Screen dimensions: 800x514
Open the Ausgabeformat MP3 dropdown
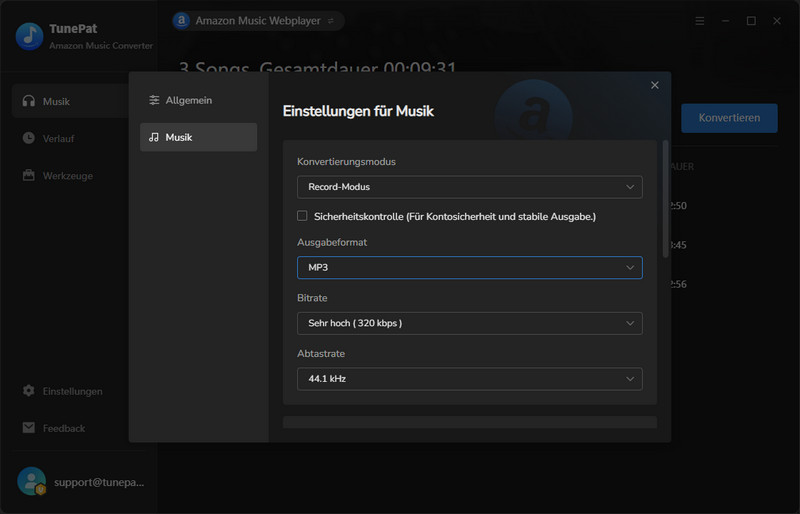coord(469,267)
